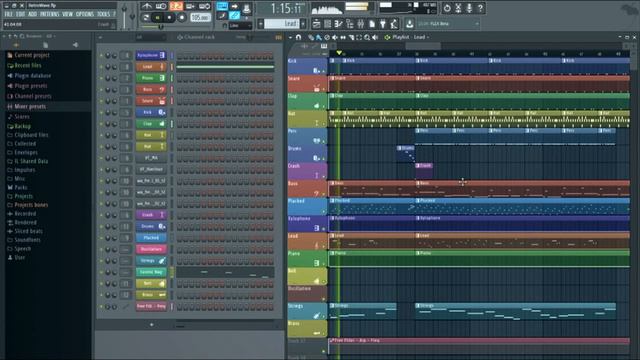Toggle the metronome button
The width and height of the screenshot is (640, 360).
pyautogui.click(x=147, y=6)
